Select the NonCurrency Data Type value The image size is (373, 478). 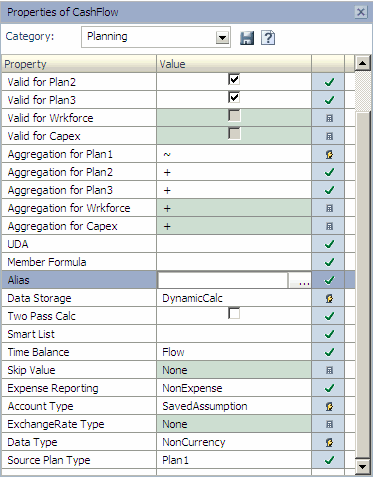click(x=194, y=442)
